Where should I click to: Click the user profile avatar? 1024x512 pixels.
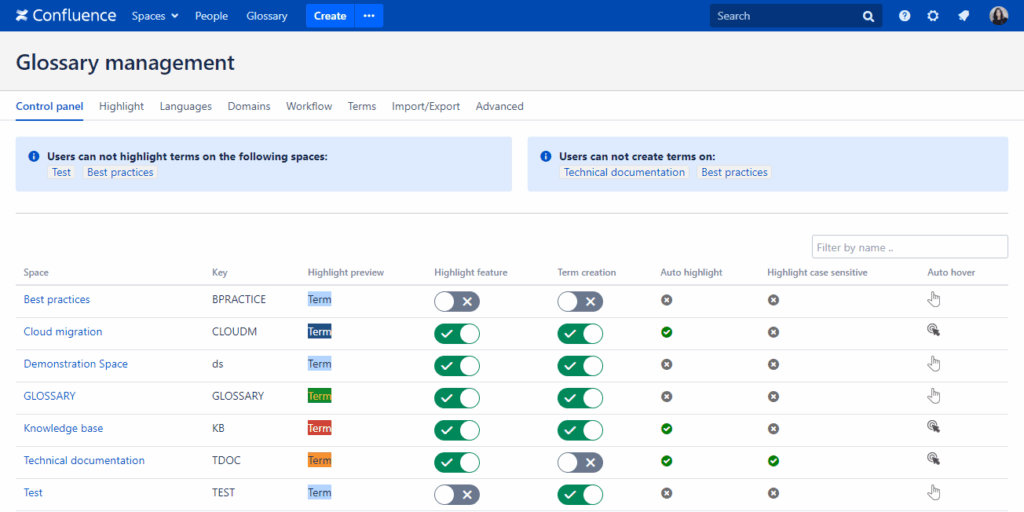pos(998,16)
